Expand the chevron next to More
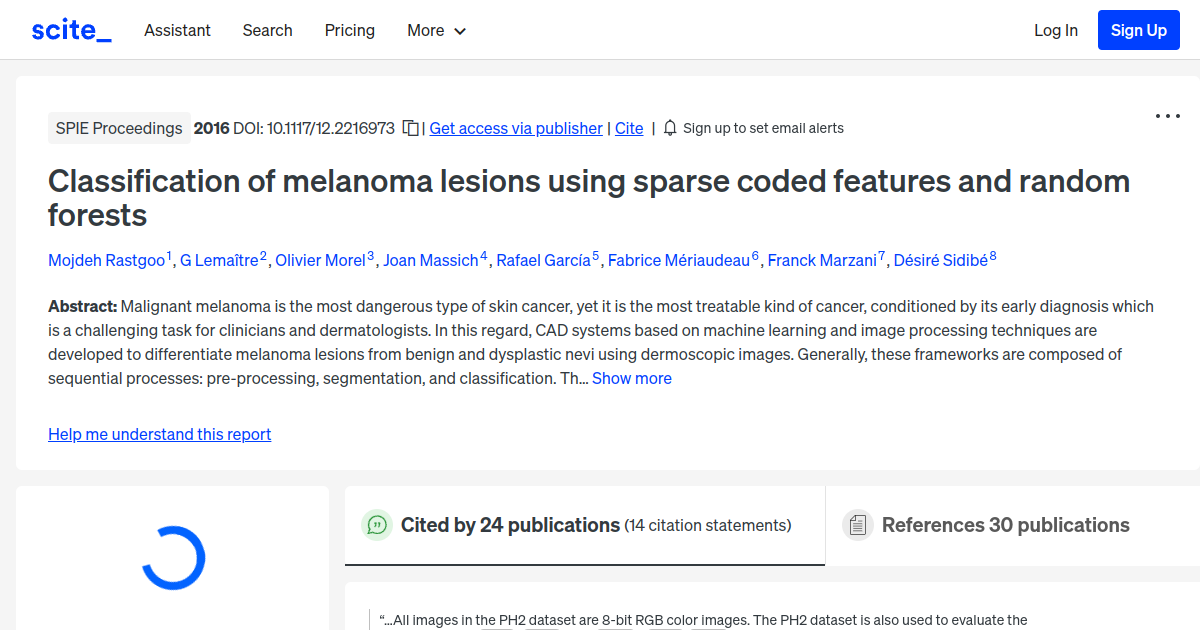This screenshot has height=630, width=1200. (x=461, y=31)
